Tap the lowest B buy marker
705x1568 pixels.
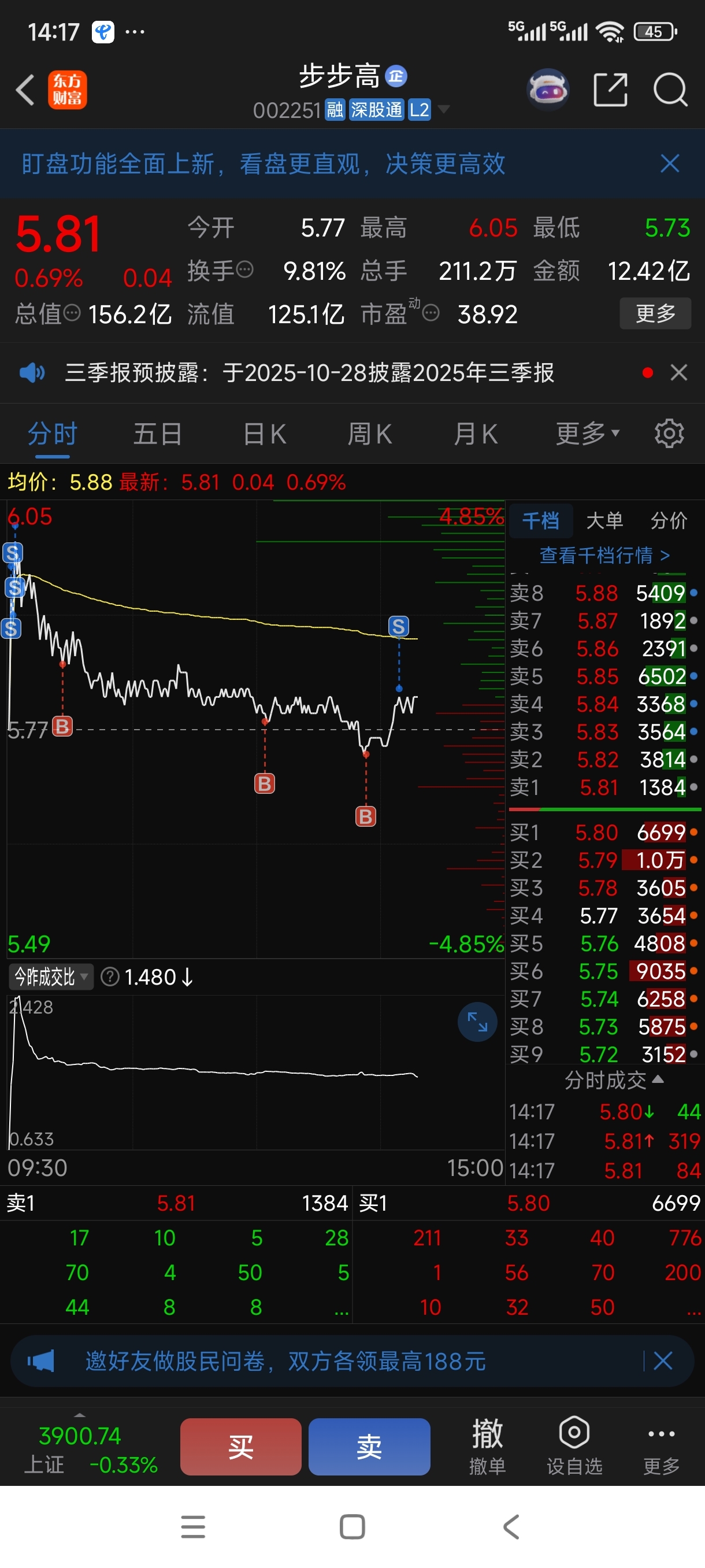tap(366, 816)
